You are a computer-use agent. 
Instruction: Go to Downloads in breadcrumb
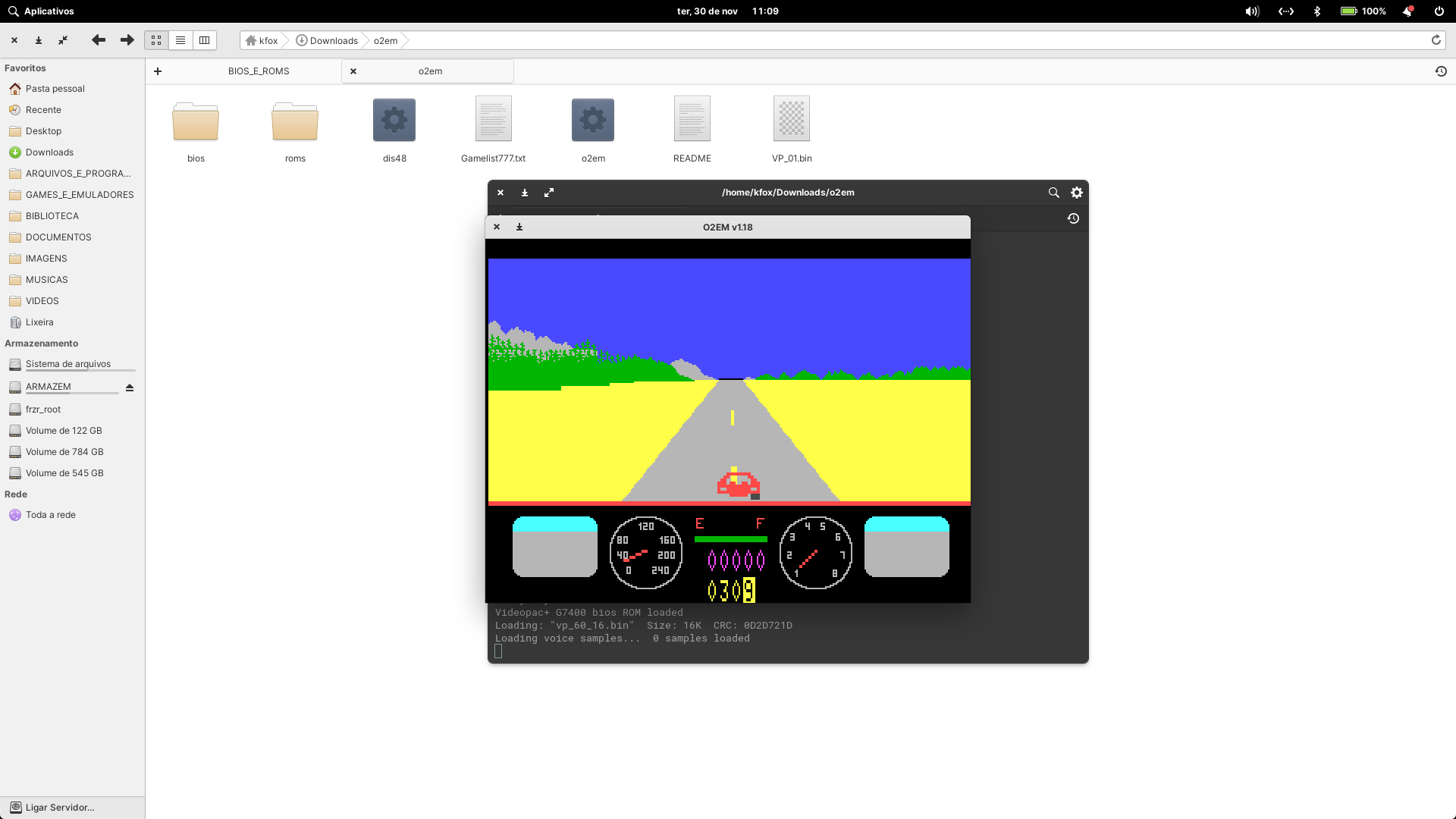(x=327, y=40)
